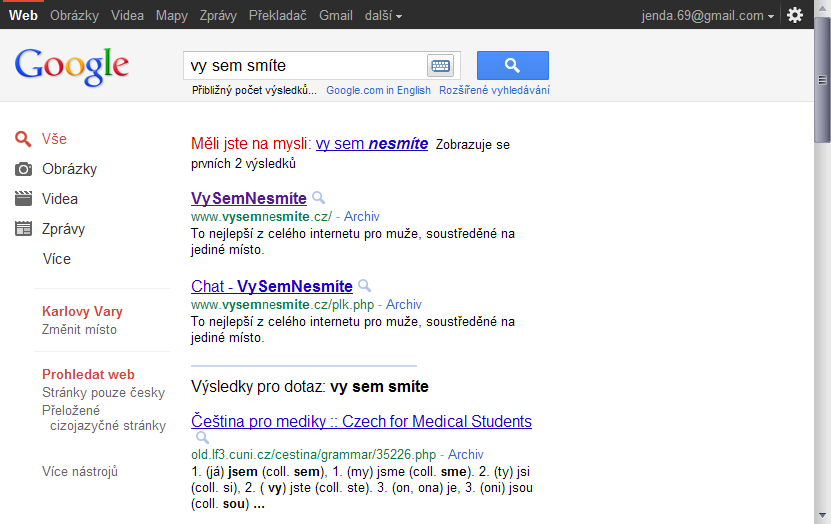Open Rozšířené vyhledávání link
The width and height of the screenshot is (831, 524).
[494, 90]
